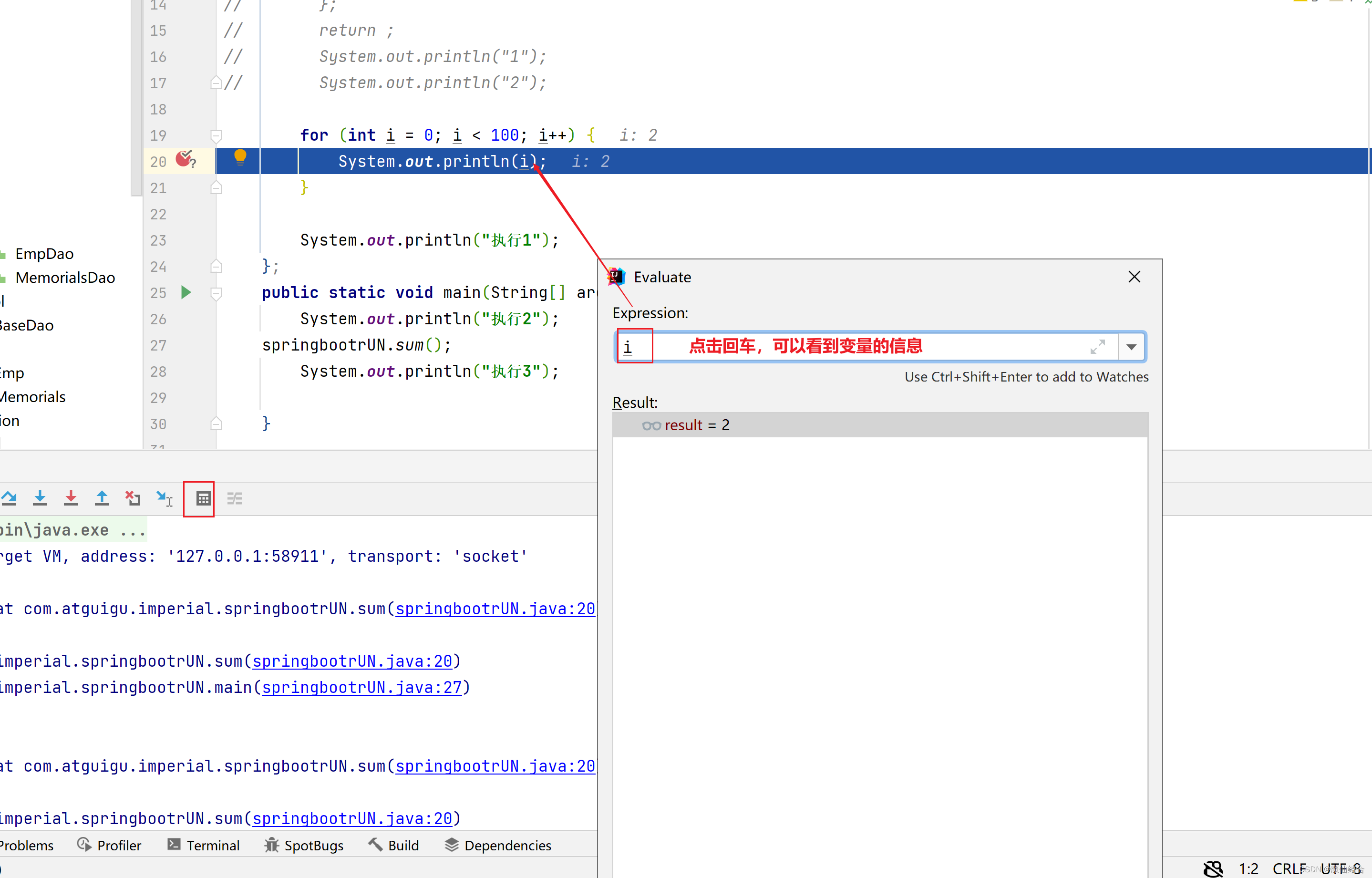
Task: Click the Force Step Into red arrow icon
Action: [71, 498]
